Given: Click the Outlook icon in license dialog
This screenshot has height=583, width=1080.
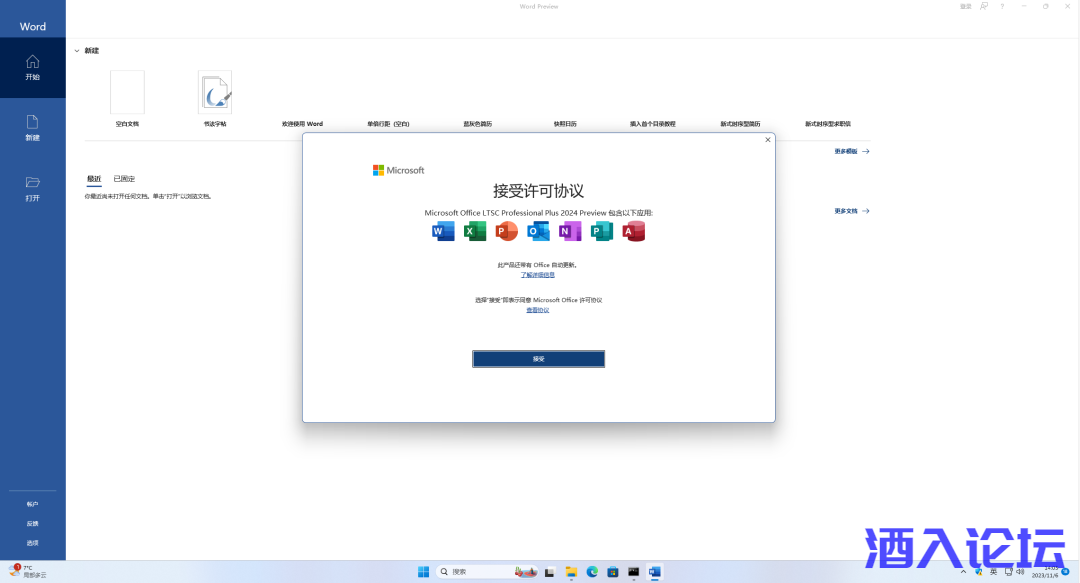Looking at the screenshot, I should 538,231.
